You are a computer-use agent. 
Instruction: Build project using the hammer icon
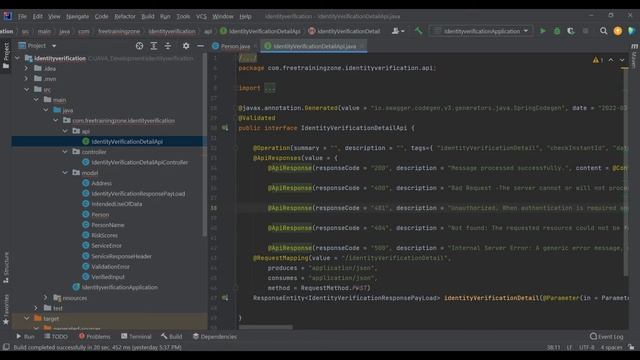(x=418, y=31)
